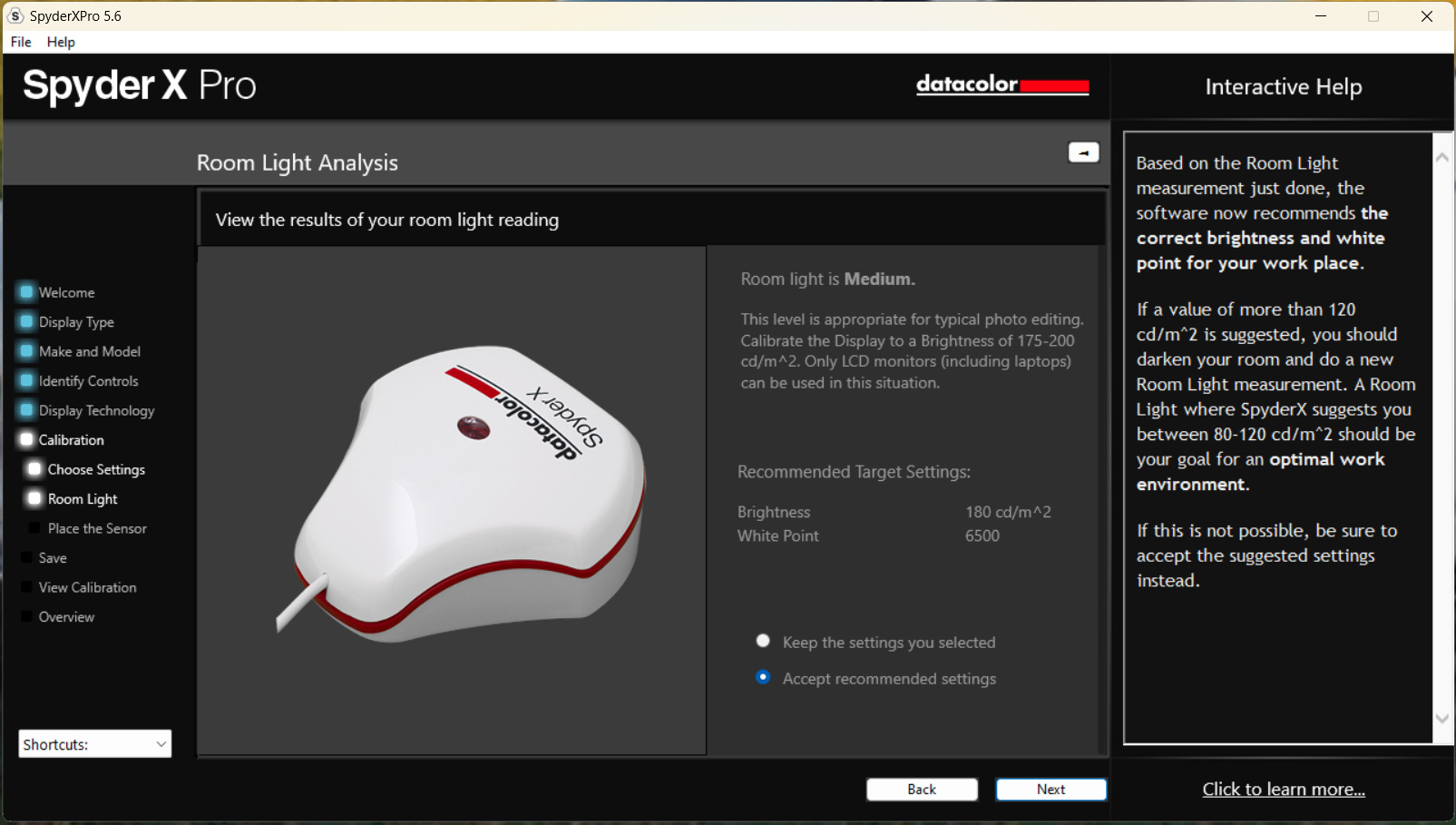Click the datacolor logo
The image size is (1456, 825).
[1002, 84]
